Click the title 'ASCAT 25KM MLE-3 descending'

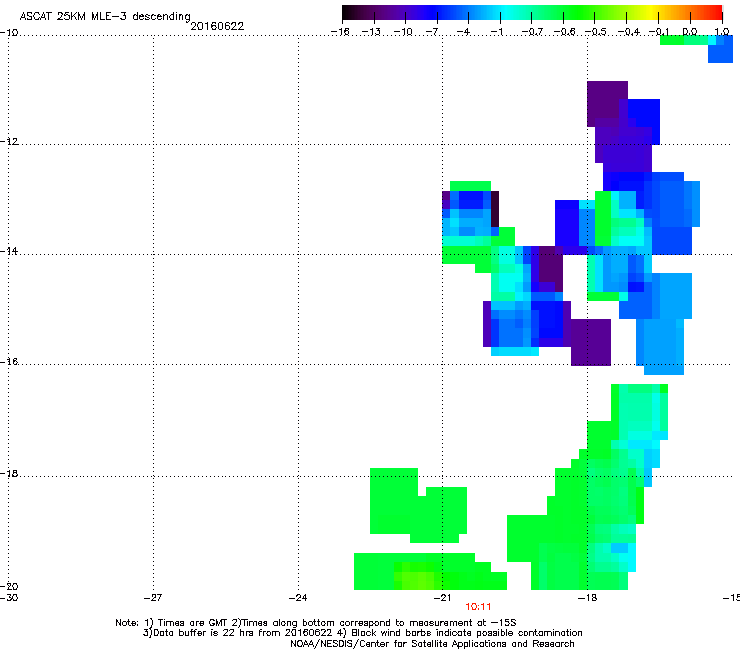pyautogui.click(x=105, y=17)
